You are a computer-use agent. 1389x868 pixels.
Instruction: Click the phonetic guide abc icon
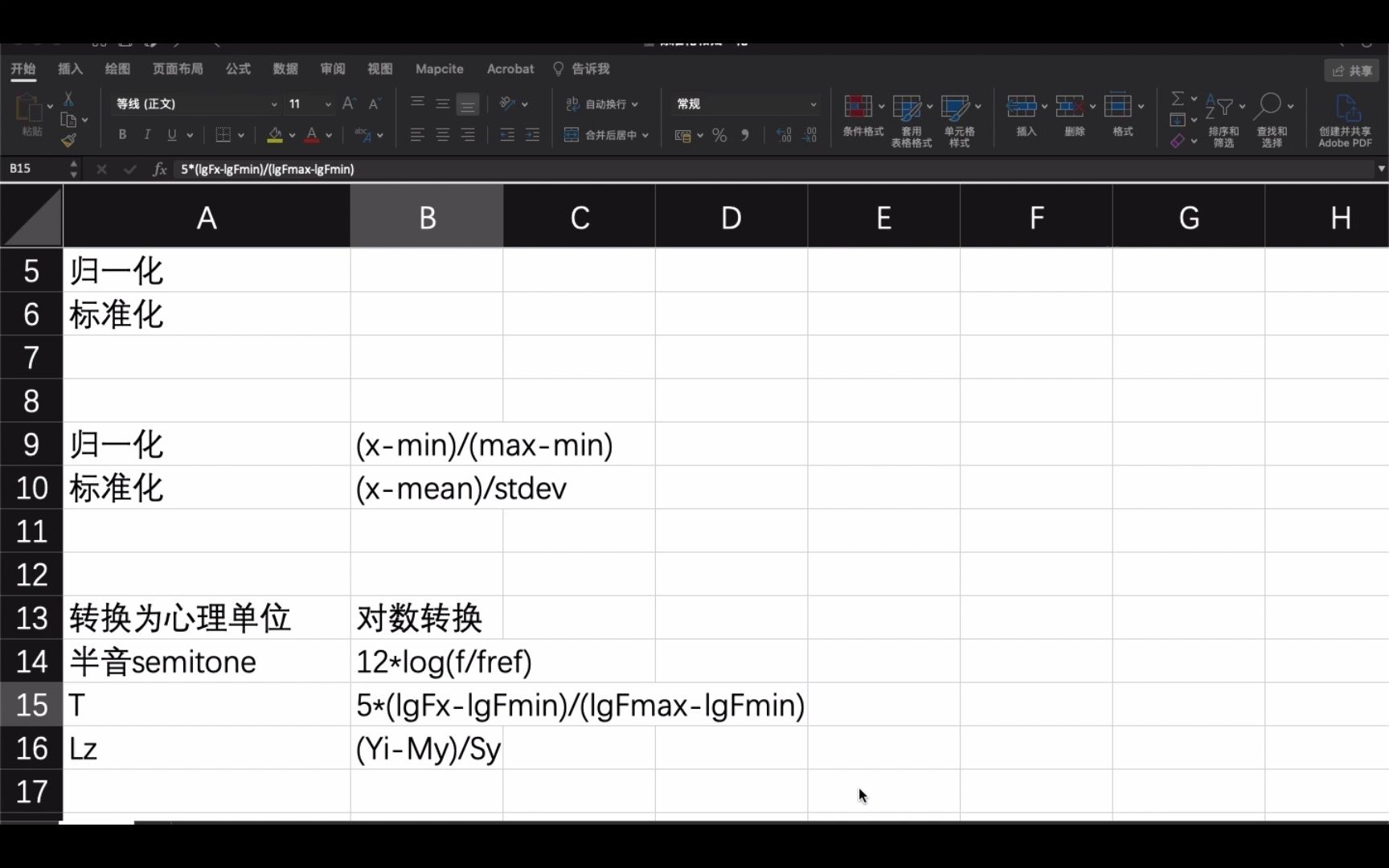point(363,135)
